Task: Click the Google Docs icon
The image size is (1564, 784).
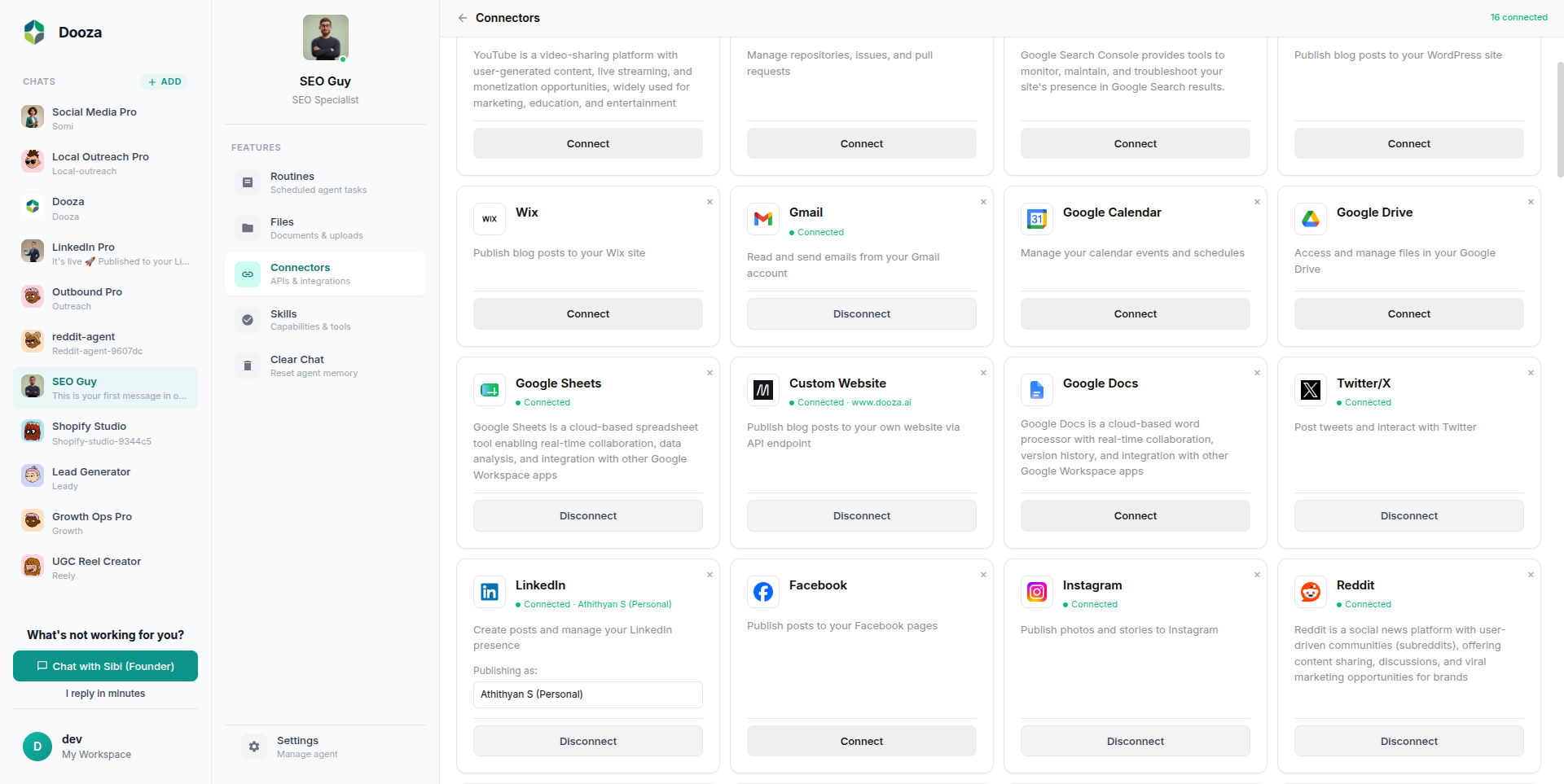Action: click(x=1037, y=390)
